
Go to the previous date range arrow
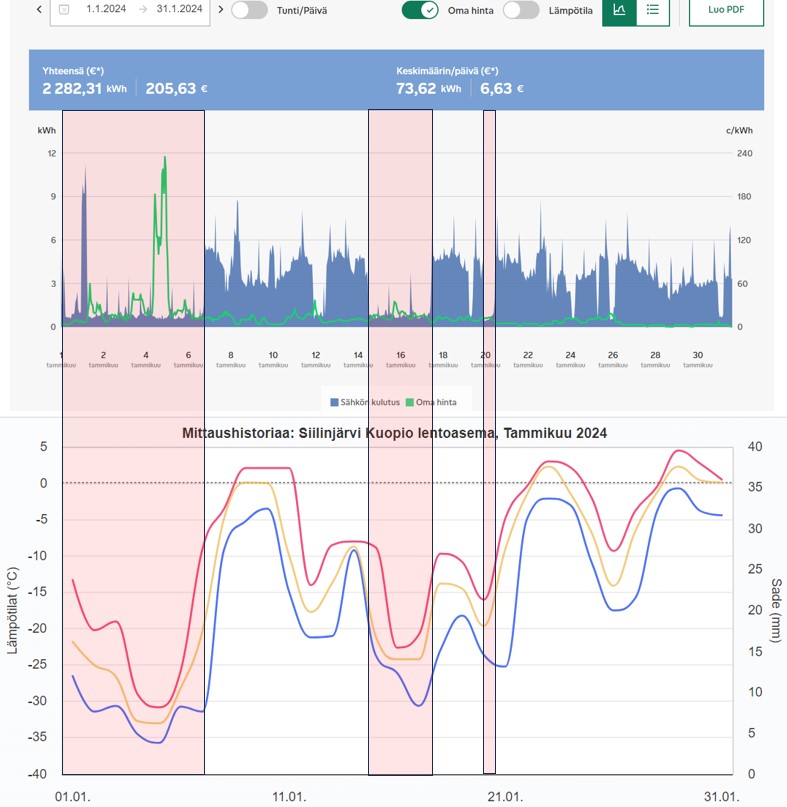(39, 9)
